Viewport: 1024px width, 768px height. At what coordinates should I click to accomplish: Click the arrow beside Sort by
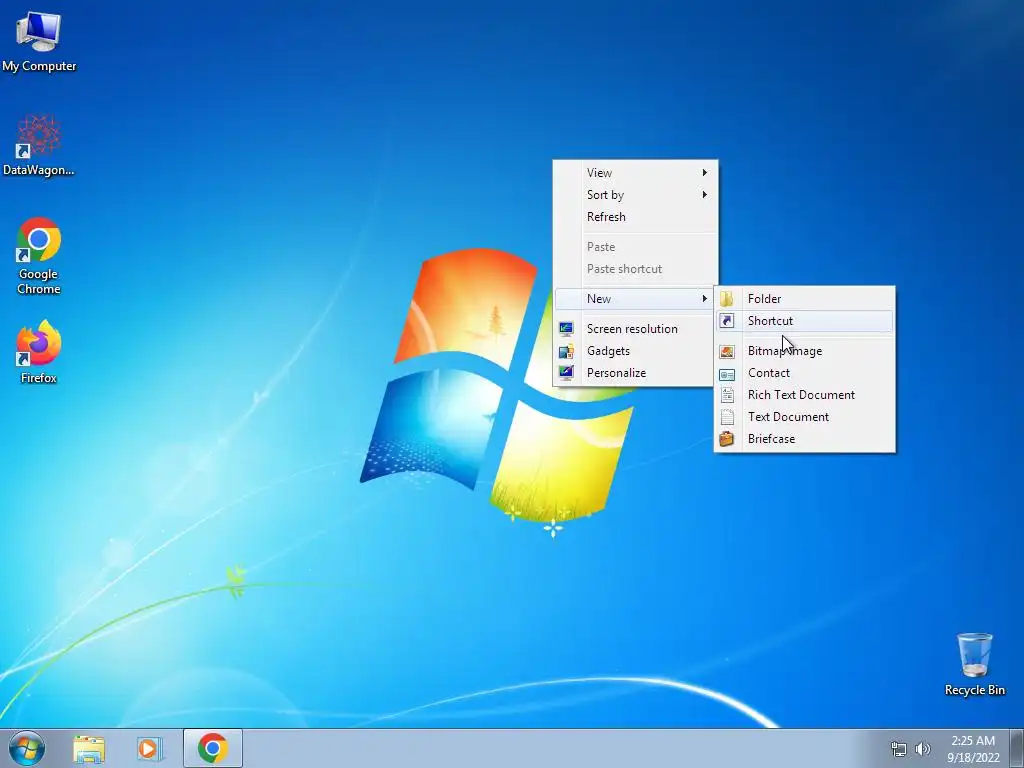tap(705, 195)
